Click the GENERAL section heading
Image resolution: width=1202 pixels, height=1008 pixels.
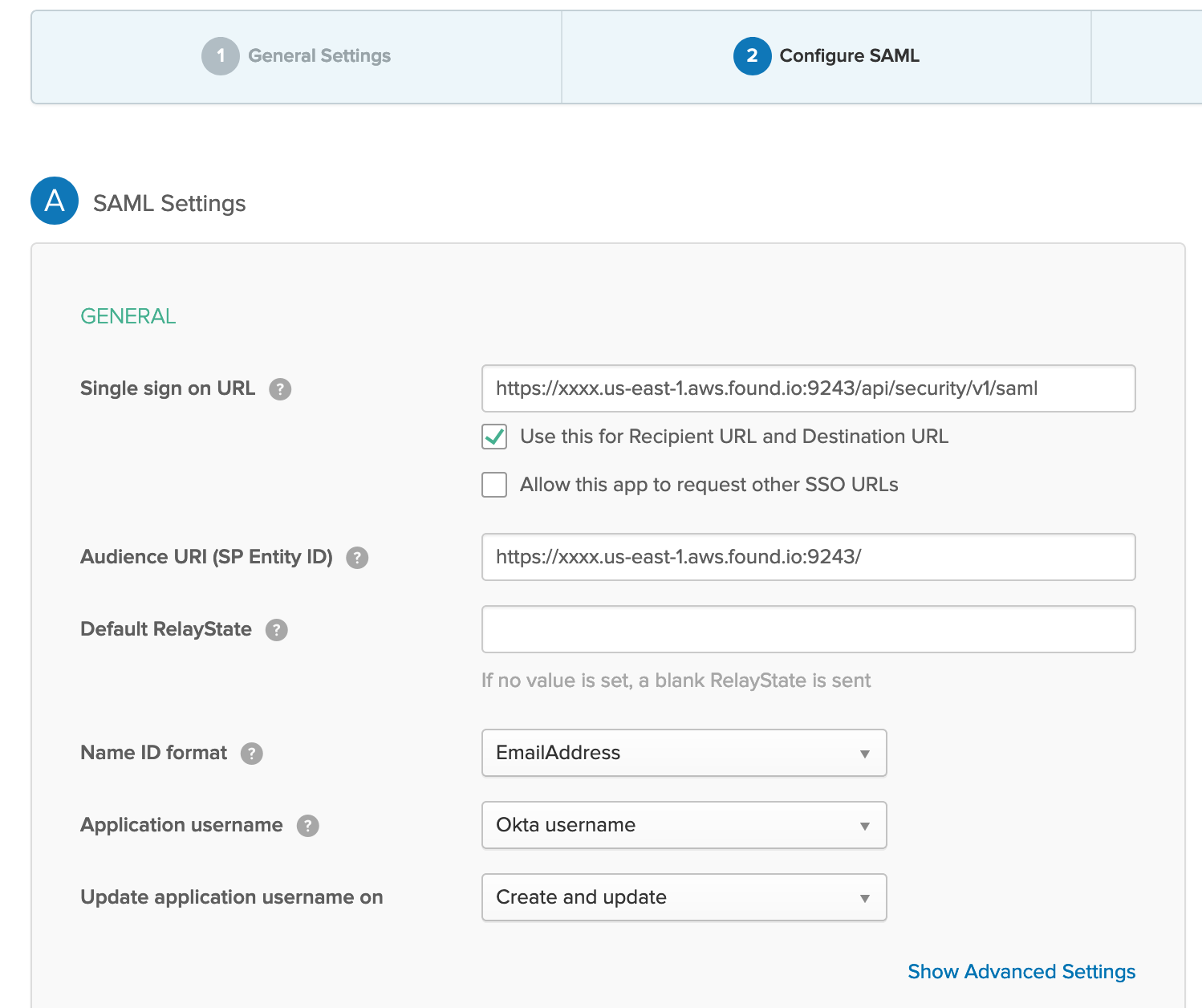click(x=128, y=316)
